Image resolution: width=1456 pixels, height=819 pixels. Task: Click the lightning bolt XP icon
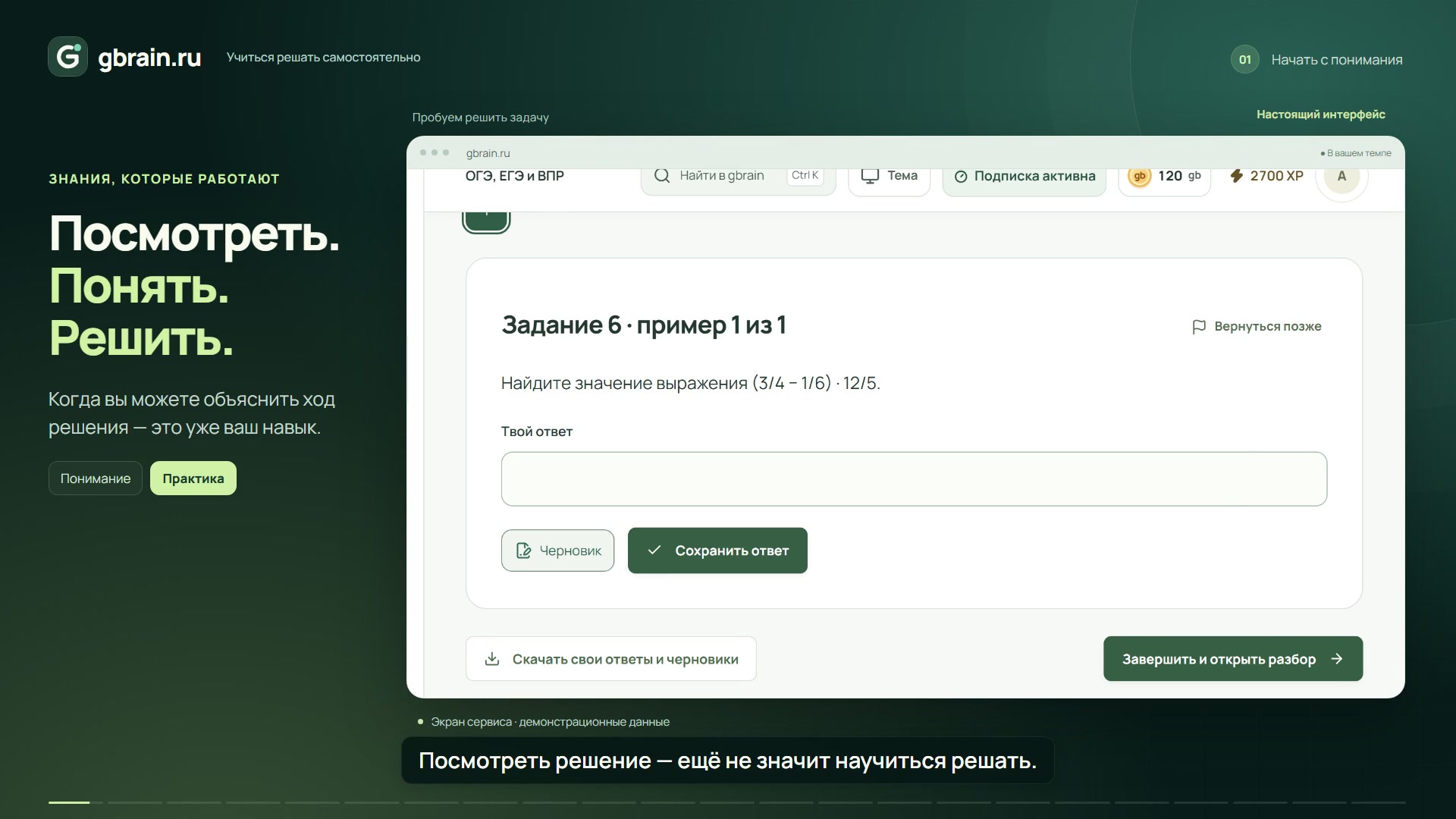coord(1236,176)
